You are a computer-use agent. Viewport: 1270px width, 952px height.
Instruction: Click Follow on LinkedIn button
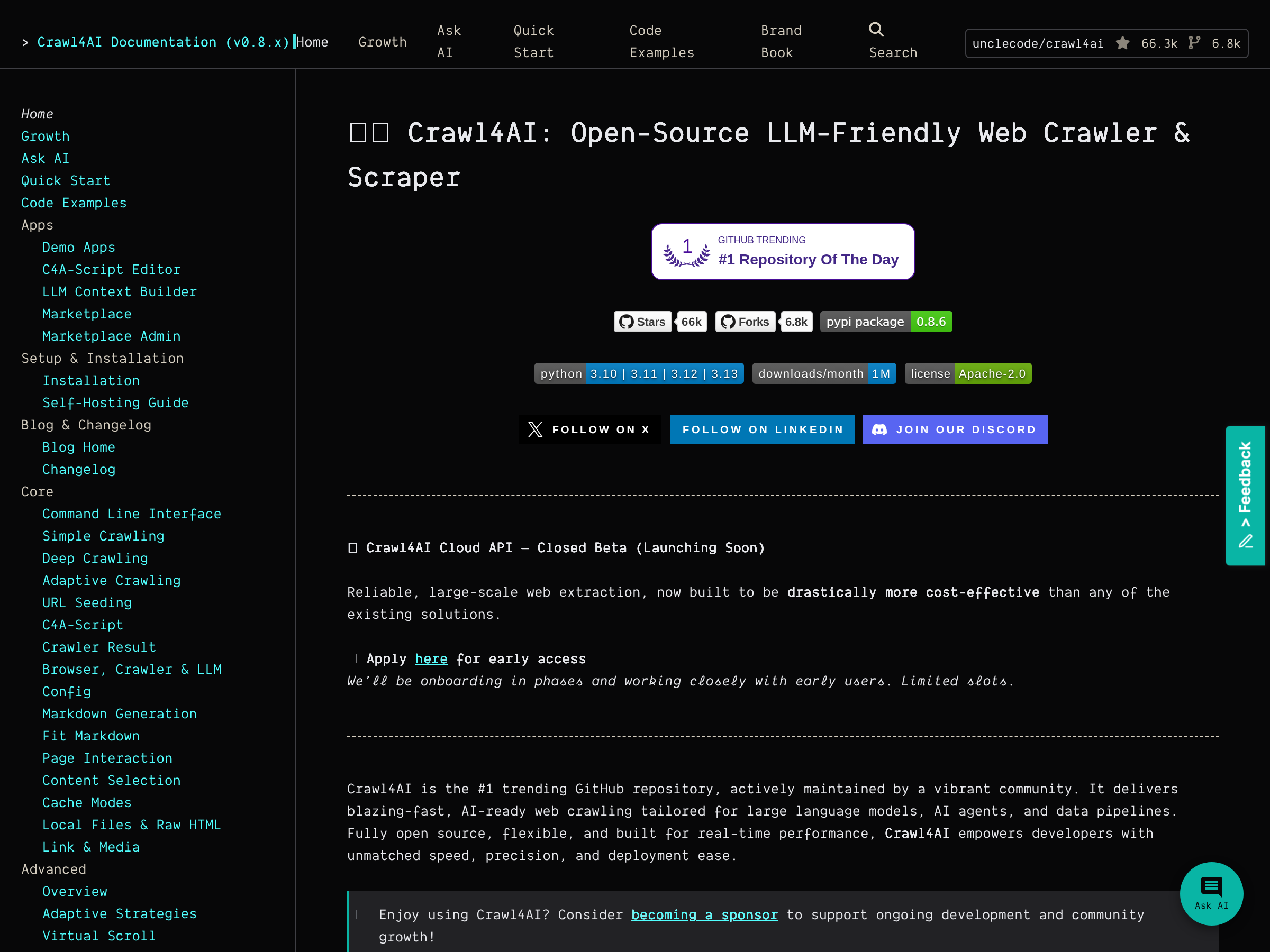[762, 429]
